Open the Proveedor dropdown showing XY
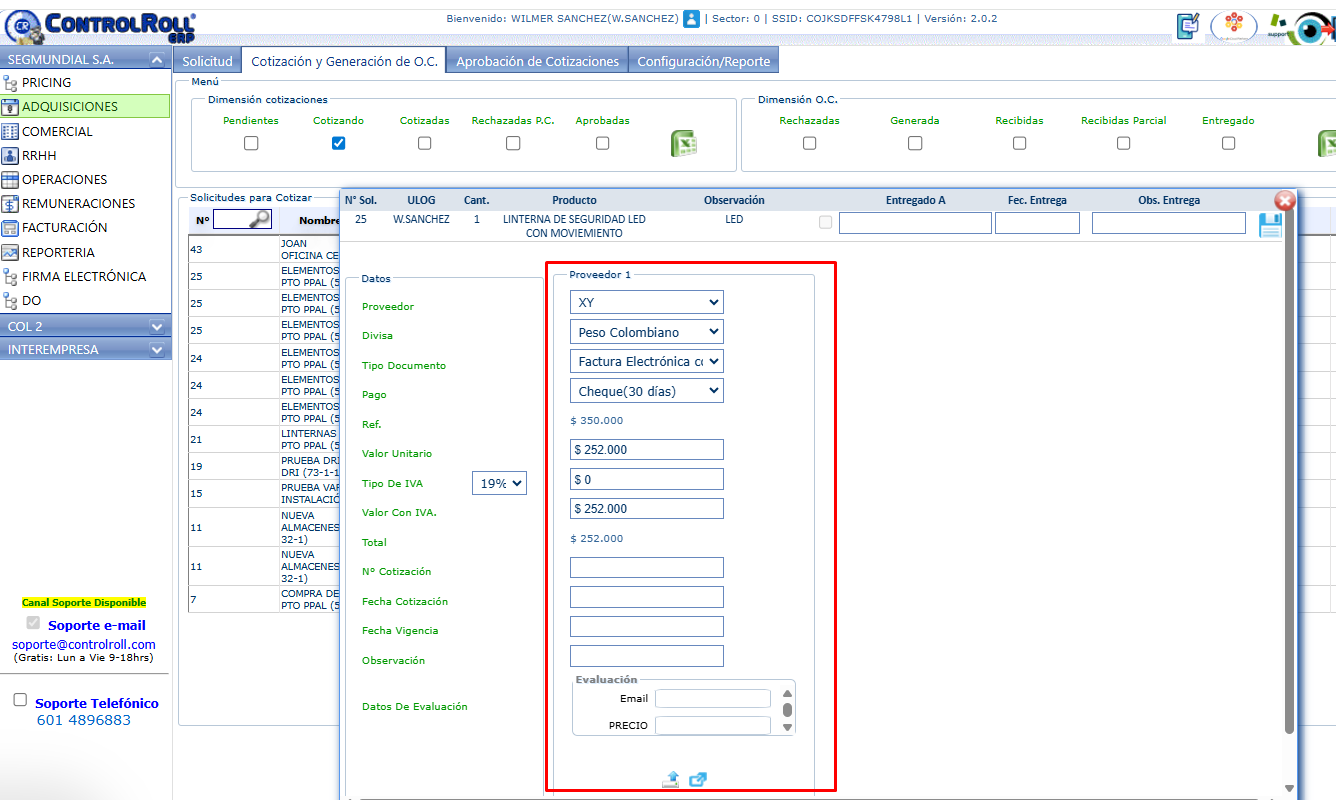Screen dimensions: 1336x800 point(646,302)
